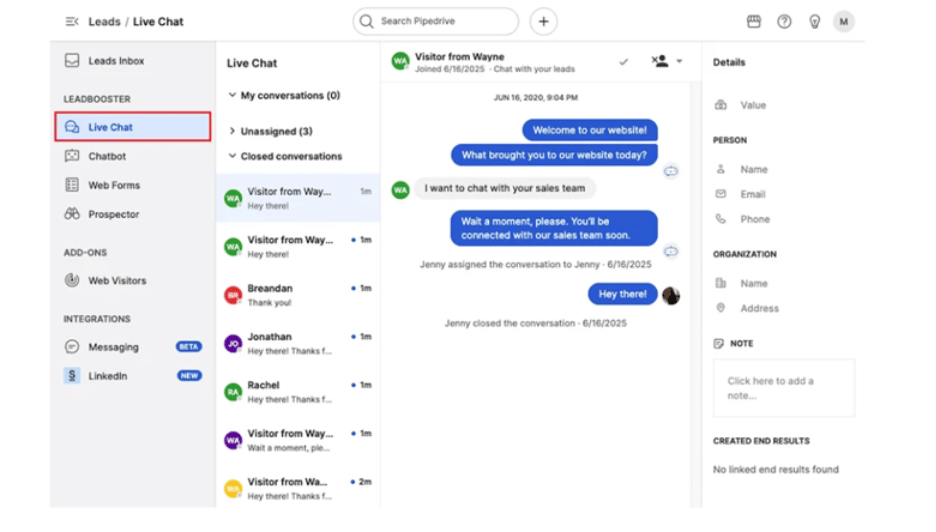
Task: Select Live Chat in the sidebar
Action: coord(133,127)
